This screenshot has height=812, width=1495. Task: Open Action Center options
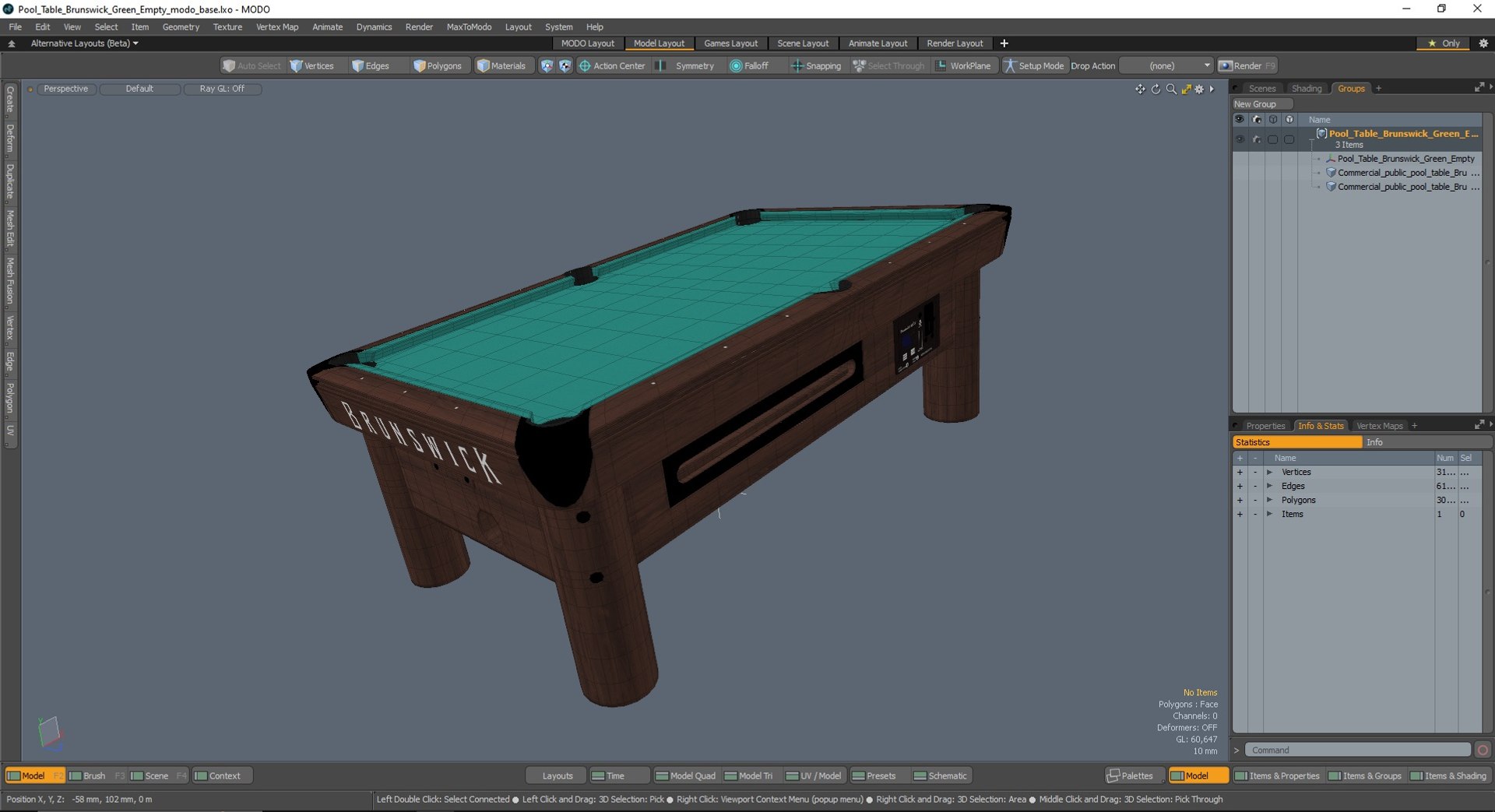[612, 66]
